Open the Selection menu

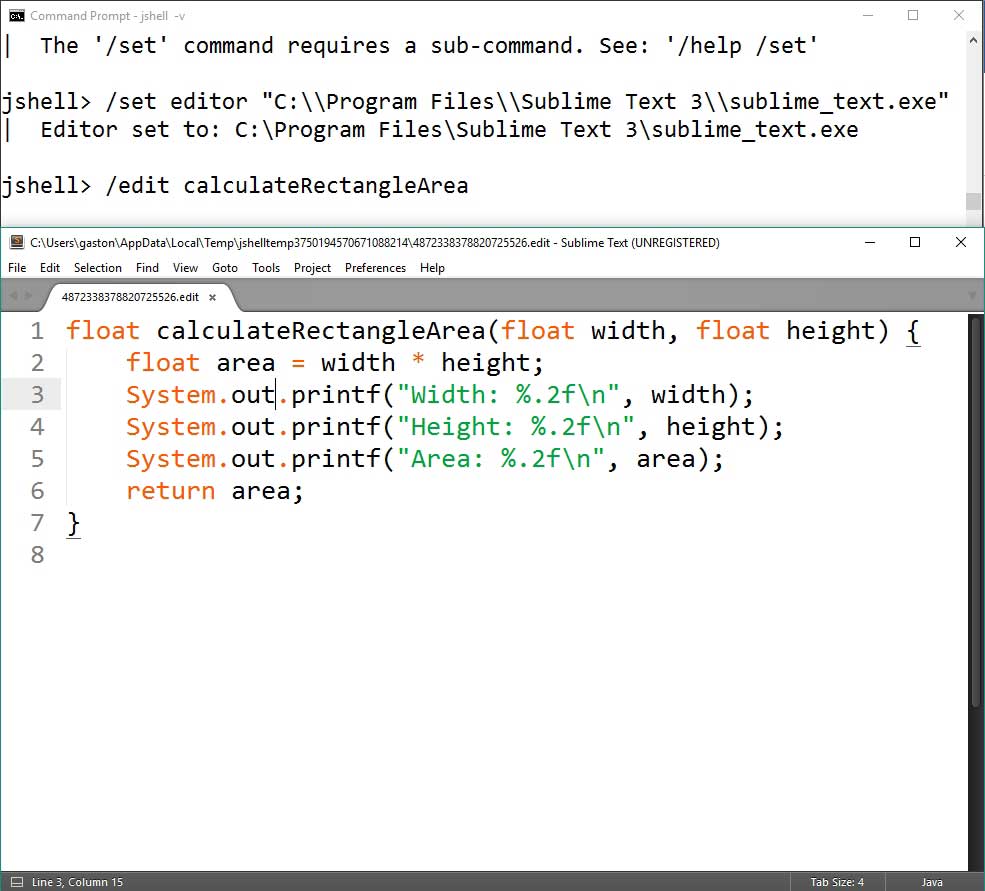[97, 268]
